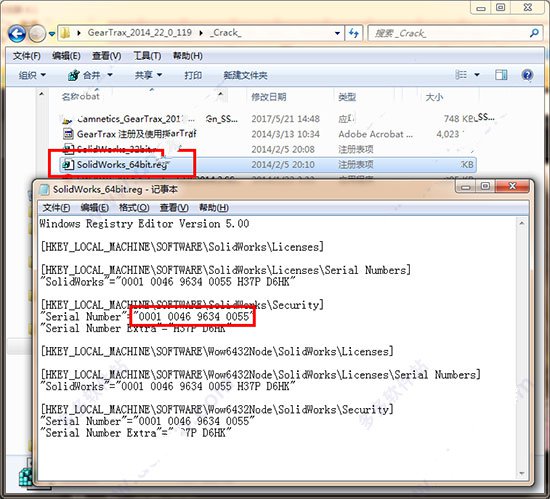This screenshot has width=550, height=499.
Task: Open the view options dropdown arrow
Action: point(477,75)
